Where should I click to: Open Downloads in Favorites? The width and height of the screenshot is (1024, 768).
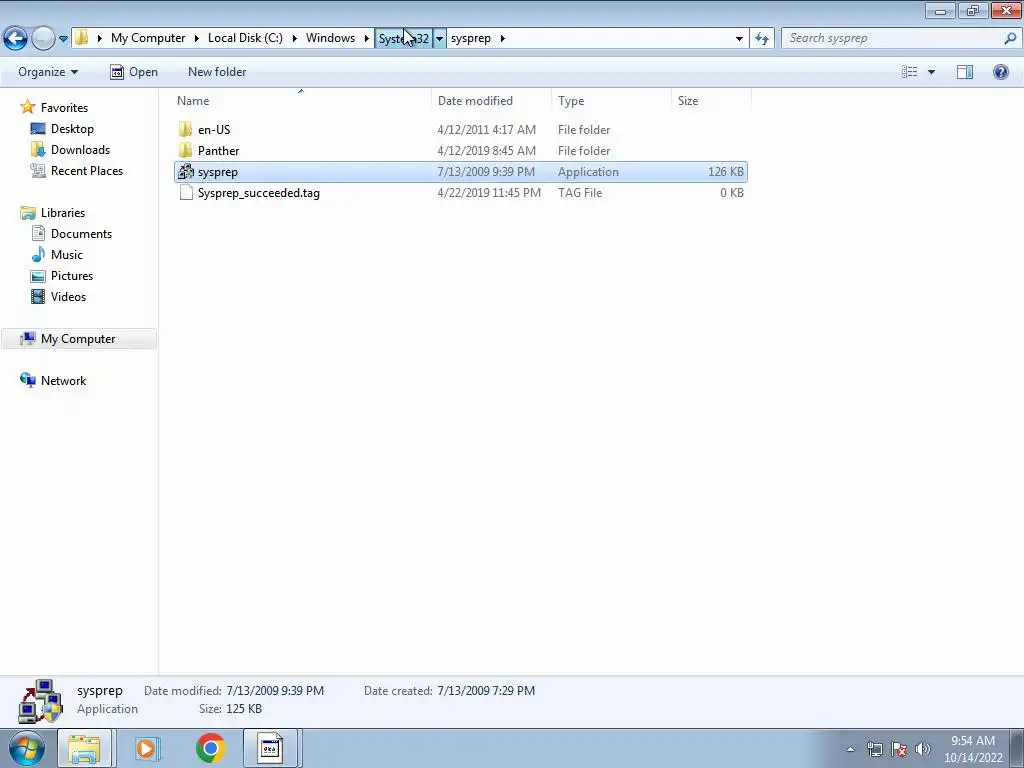tap(80, 150)
